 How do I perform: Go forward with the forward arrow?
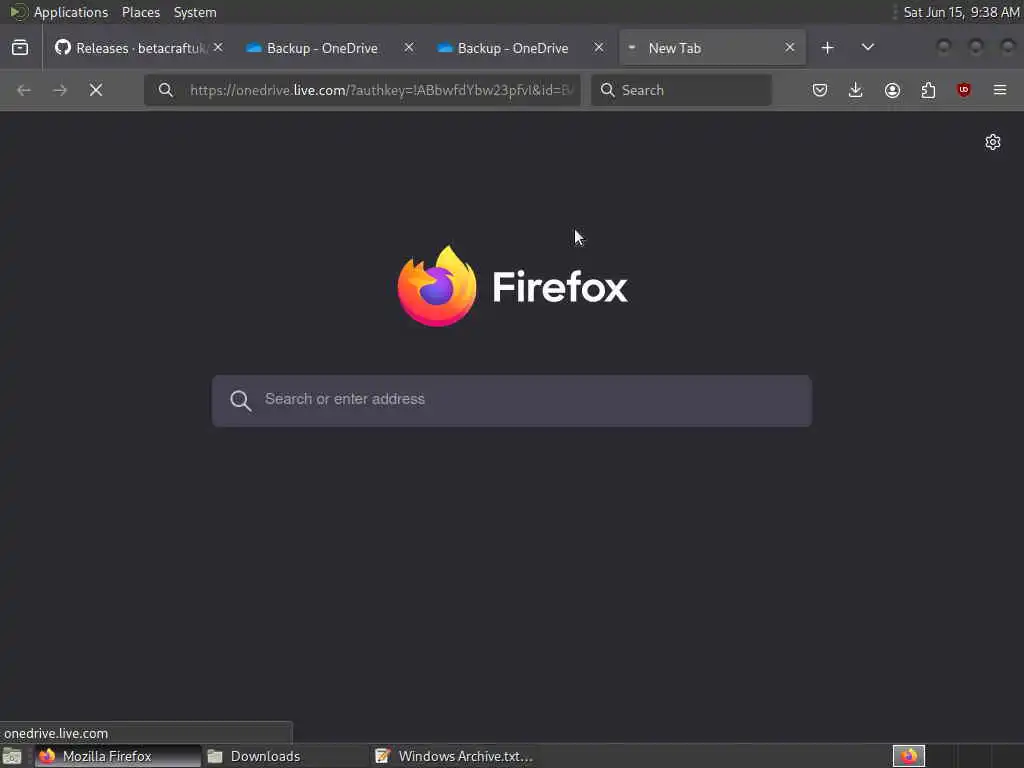click(59, 90)
